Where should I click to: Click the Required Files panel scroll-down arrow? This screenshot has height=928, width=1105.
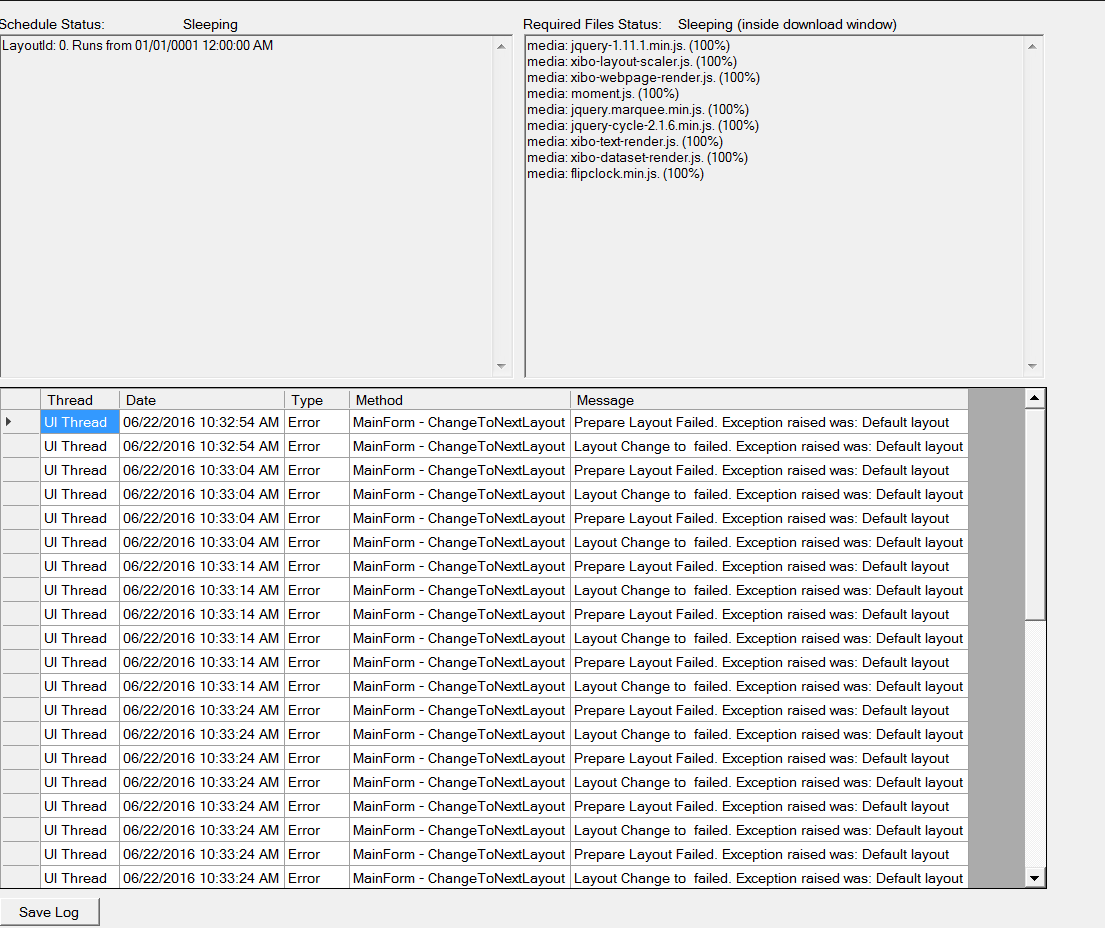[1031, 366]
